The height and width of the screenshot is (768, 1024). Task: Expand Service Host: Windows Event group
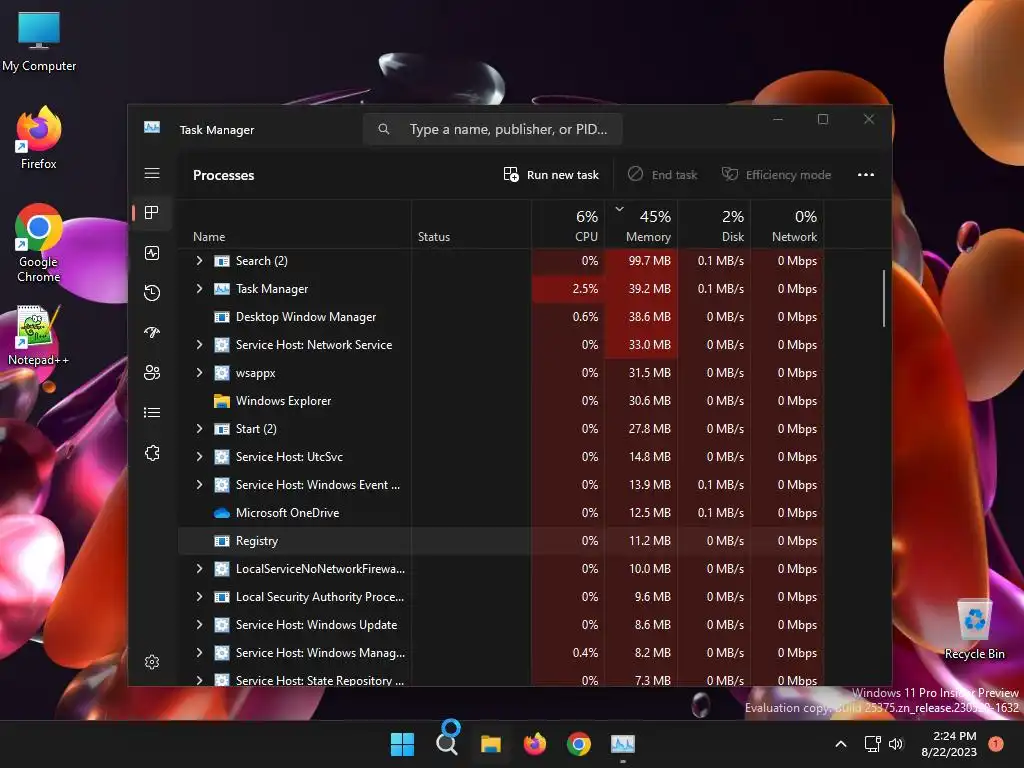[x=199, y=485]
